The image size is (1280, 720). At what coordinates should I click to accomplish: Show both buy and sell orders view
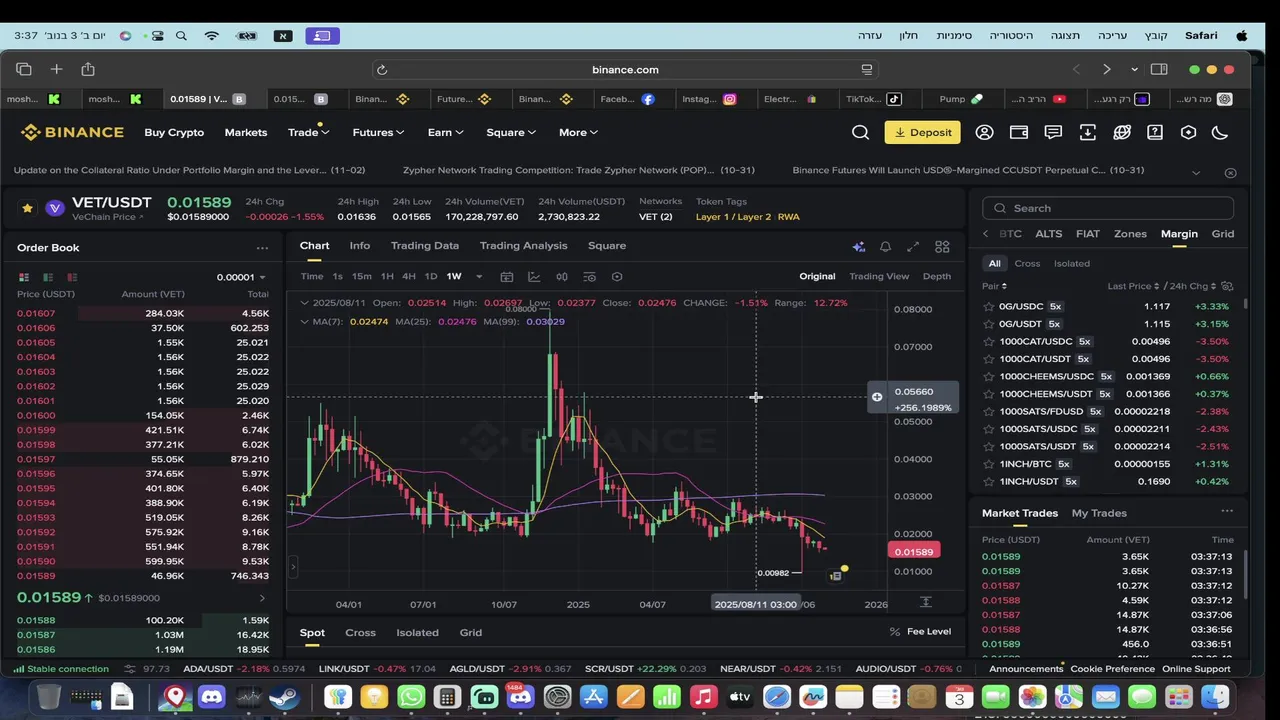coord(24,277)
